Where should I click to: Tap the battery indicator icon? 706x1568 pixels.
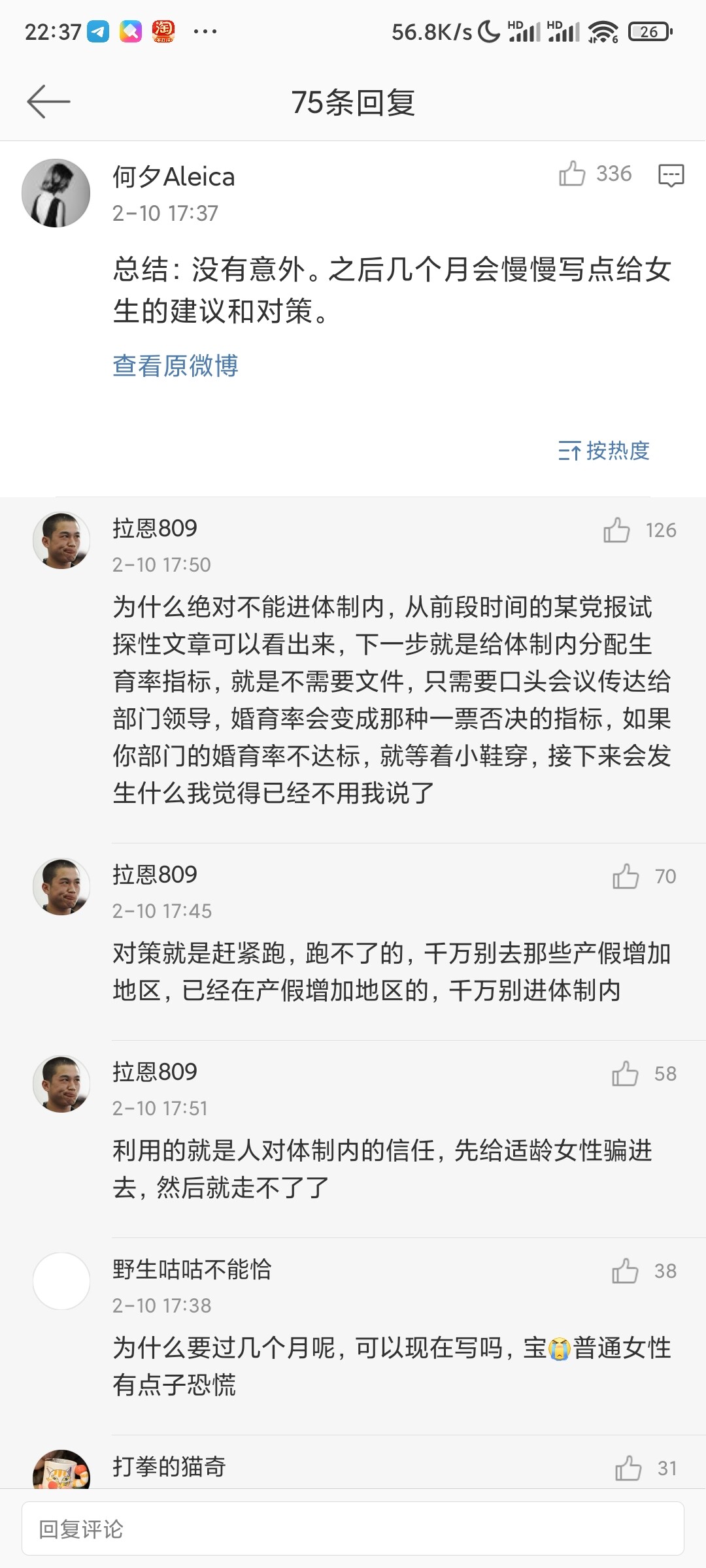(650, 31)
